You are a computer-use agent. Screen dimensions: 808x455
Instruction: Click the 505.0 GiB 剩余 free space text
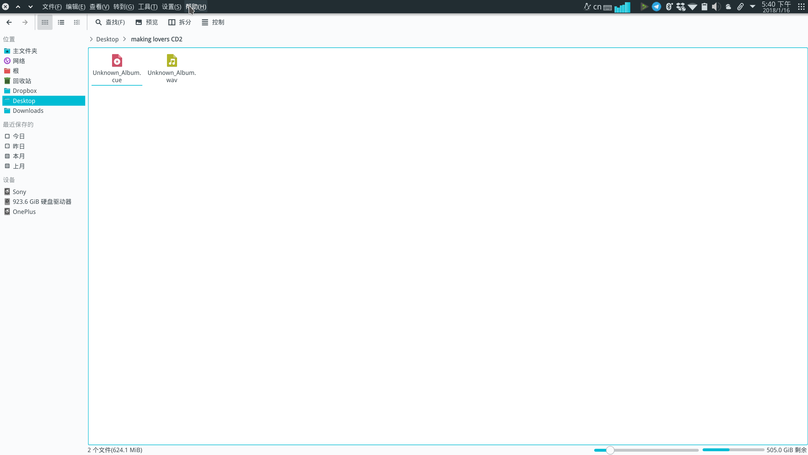786,450
